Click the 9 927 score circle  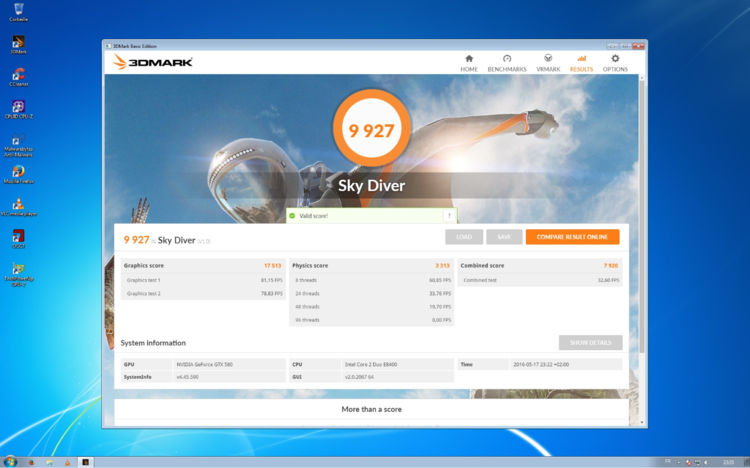pyautogui.click(x=372, y=128)
